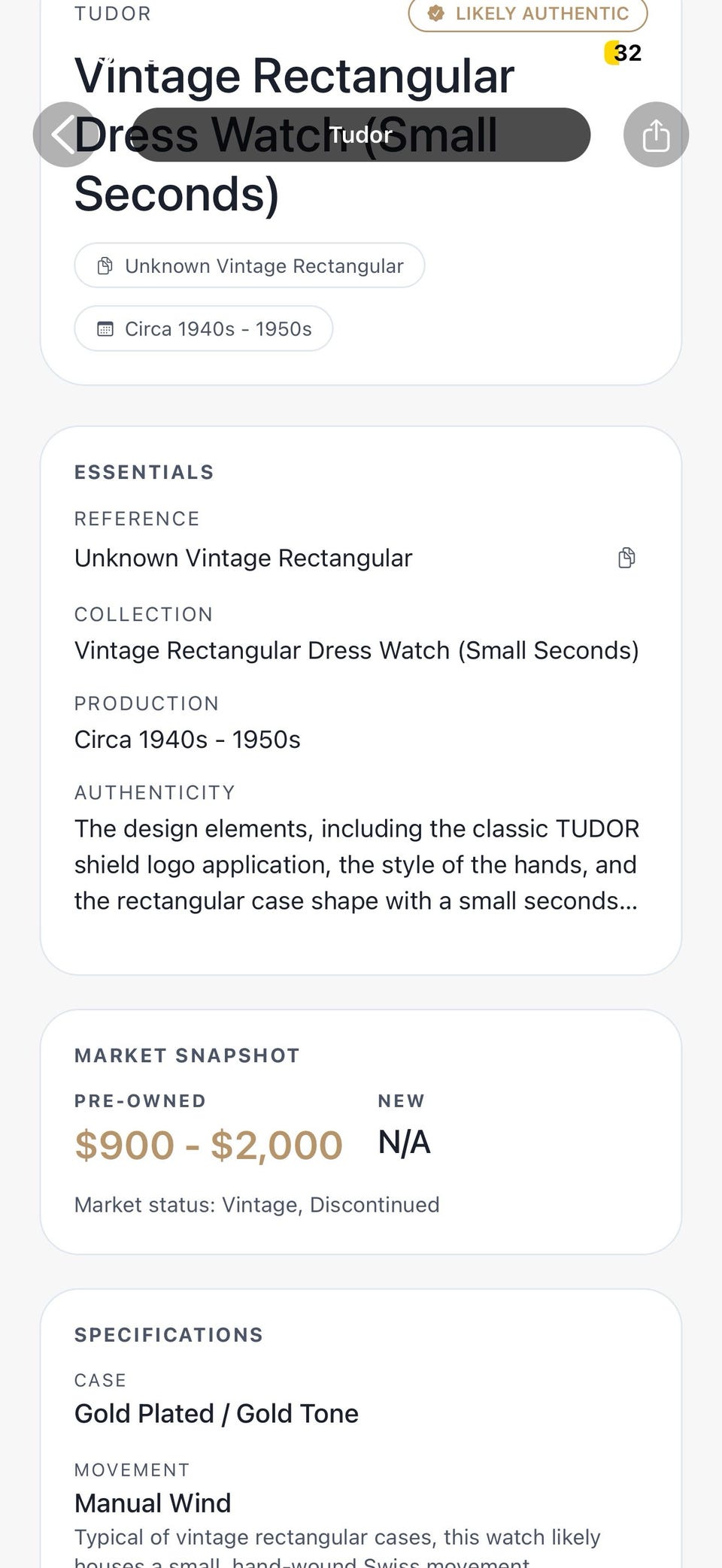Tap the Collection value text
This screenshot has width=722, height=1568.
tap(356, 650)
